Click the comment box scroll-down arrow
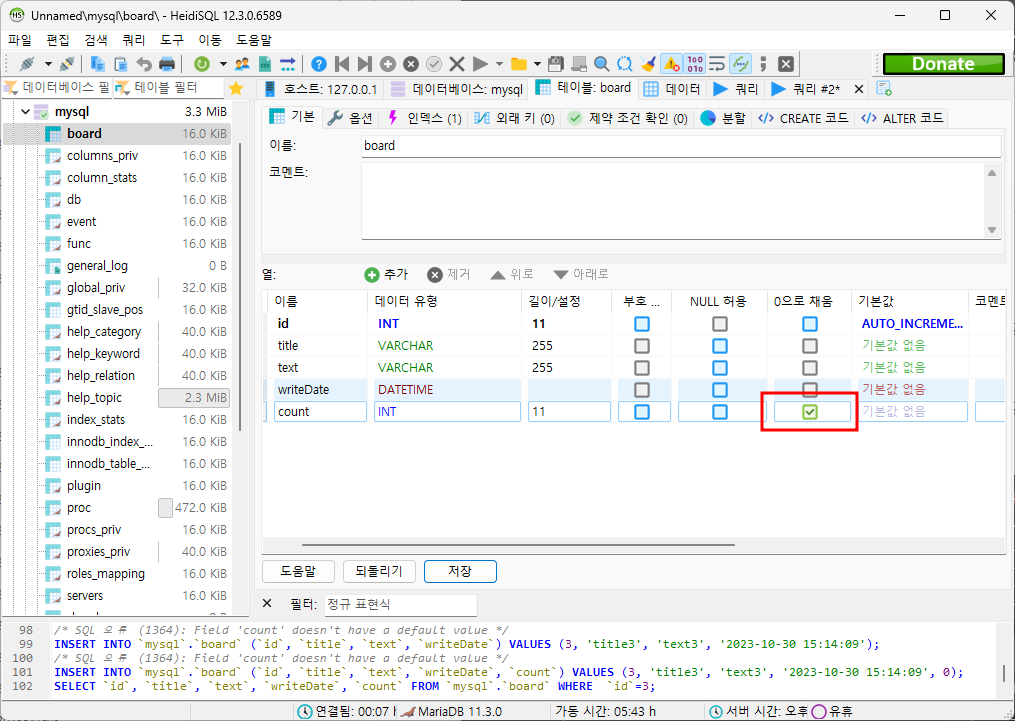 click(992, 230)
